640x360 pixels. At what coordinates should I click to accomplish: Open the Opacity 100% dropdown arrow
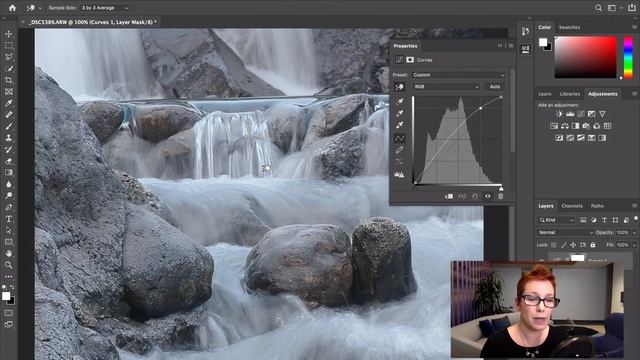point(634,233)
